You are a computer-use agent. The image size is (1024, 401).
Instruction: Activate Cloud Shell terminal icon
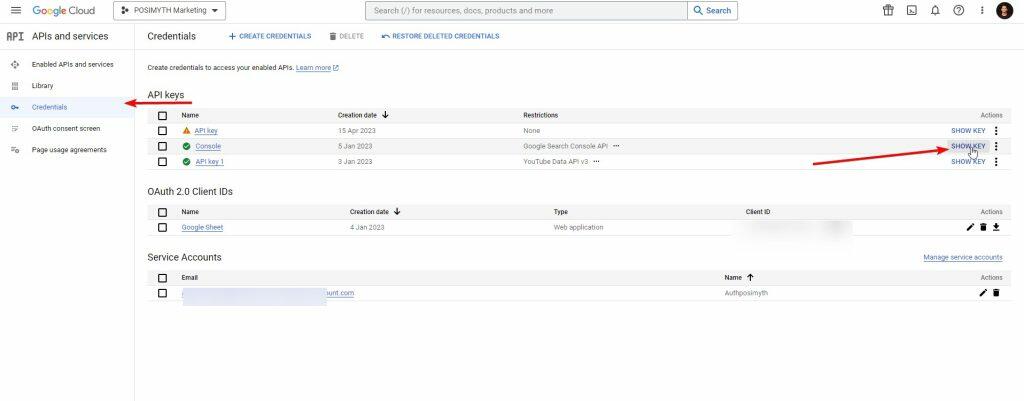pos(912,10)
